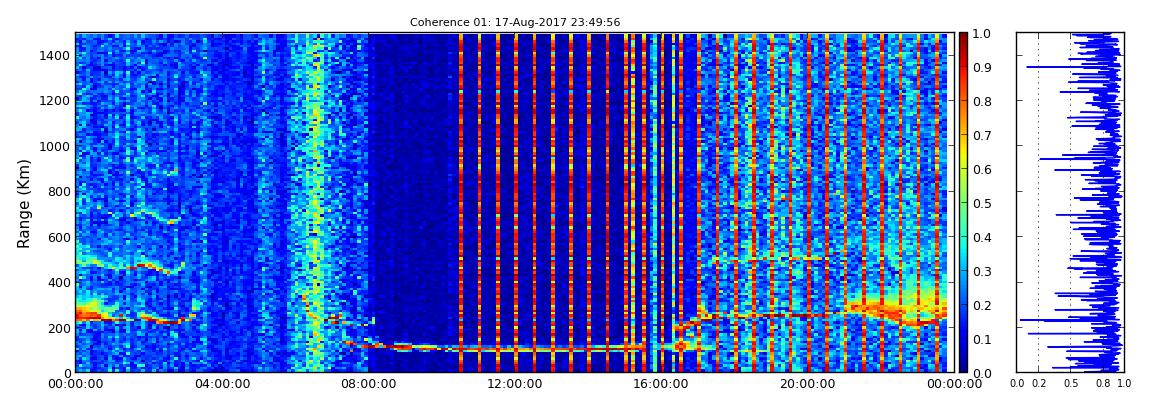The height and width of the screenshot is (407, 1150).
Task: Select the 04:00:00 time tick label
Action: 221,384
